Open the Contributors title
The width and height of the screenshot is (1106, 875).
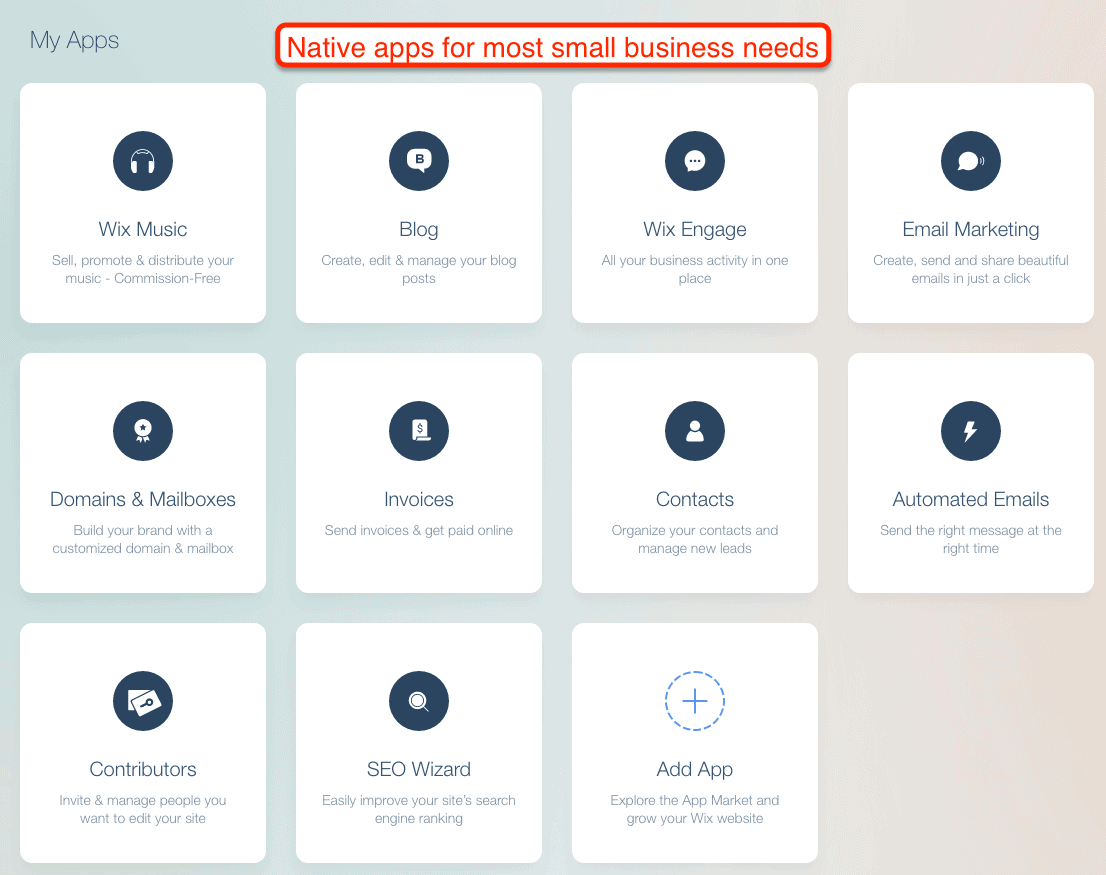[143, 769]
